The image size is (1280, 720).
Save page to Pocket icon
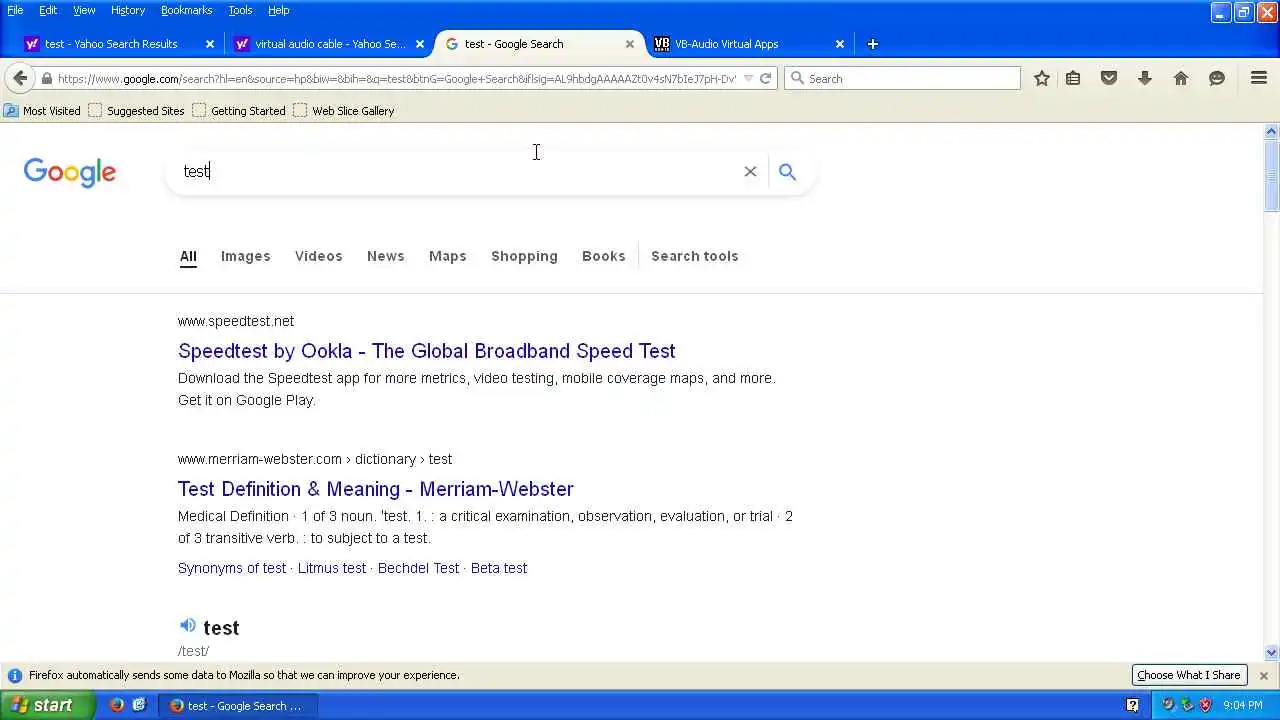click(1109, 78)
